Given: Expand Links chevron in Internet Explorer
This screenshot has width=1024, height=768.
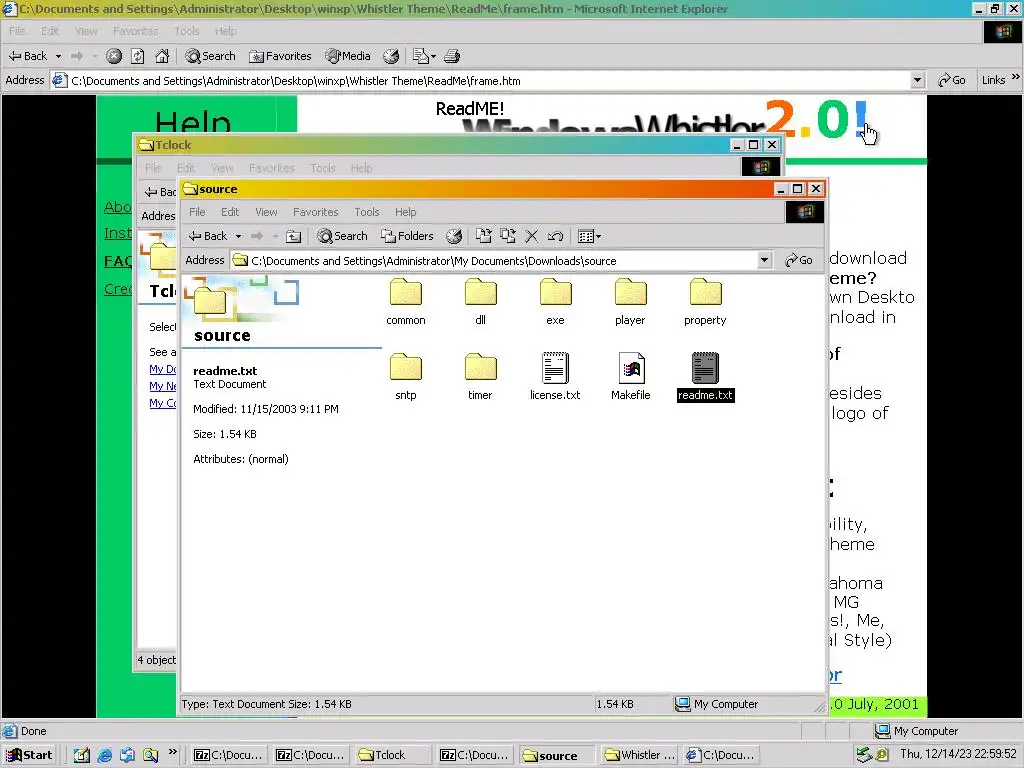Looking at the screenshot, I should pyautogui.click(x=1016, y=78).
